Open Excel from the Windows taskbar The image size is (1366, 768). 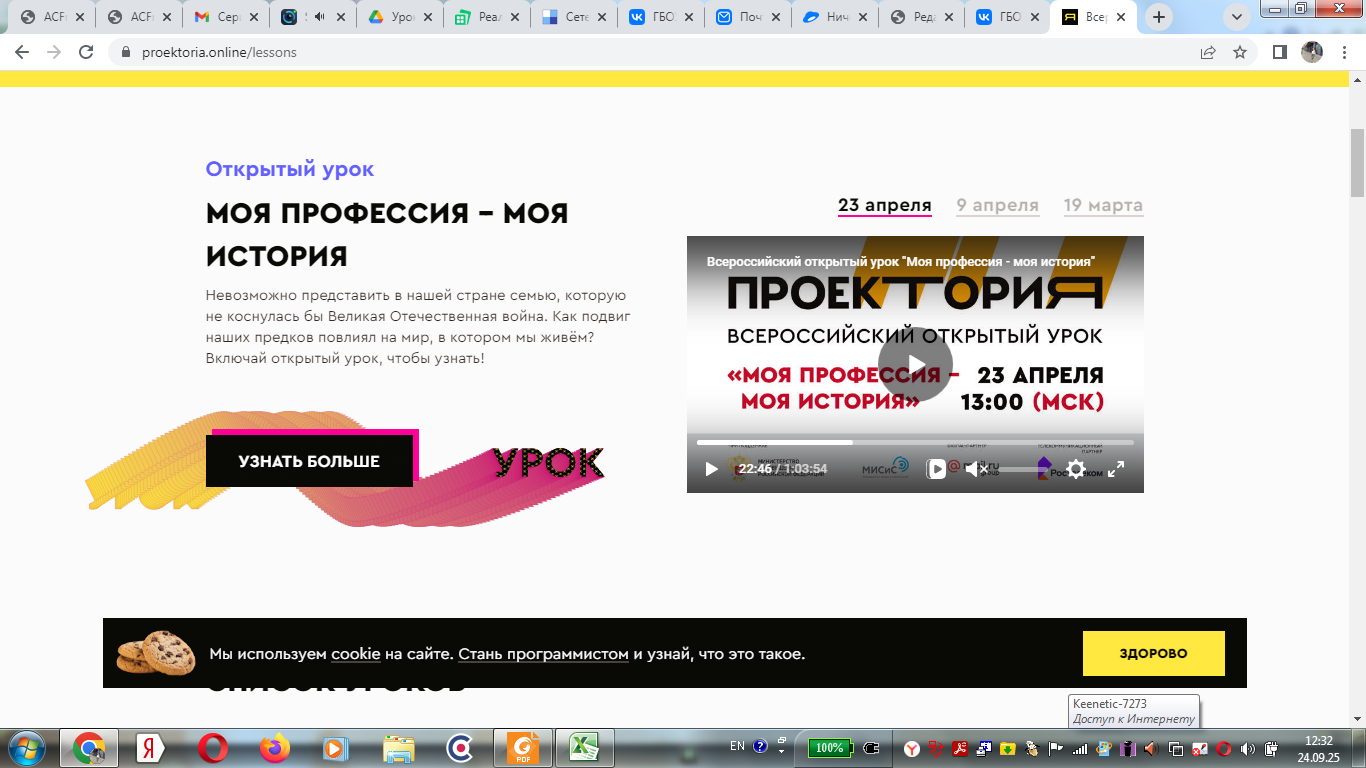(x=584, y=747)
